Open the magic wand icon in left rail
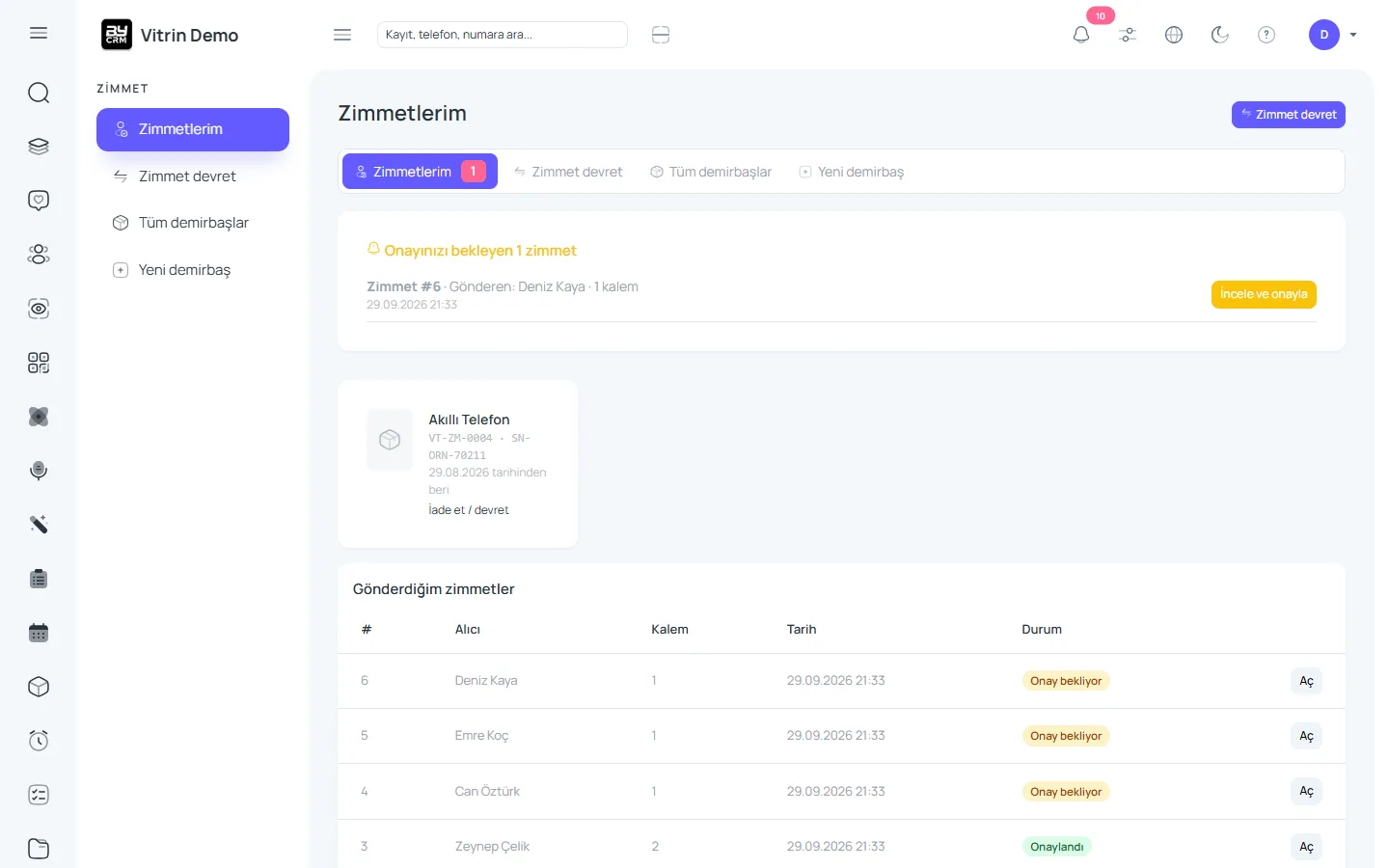The height and width of the screenshot is (868, 1389). click(39, 525)
